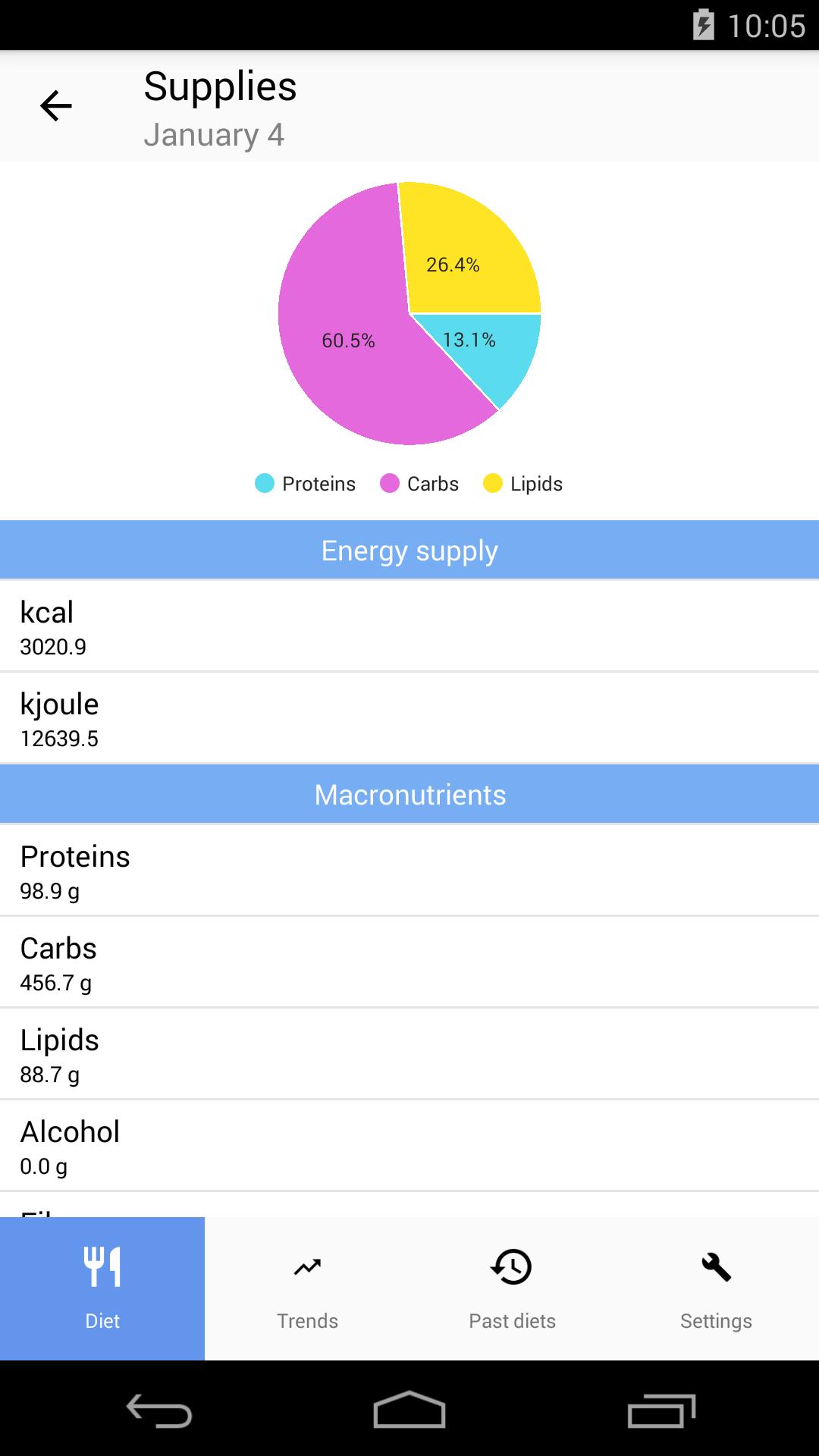819x1456 pixels.
Task: Select the Carbs 456.7 g row
Action: [409, 963]
